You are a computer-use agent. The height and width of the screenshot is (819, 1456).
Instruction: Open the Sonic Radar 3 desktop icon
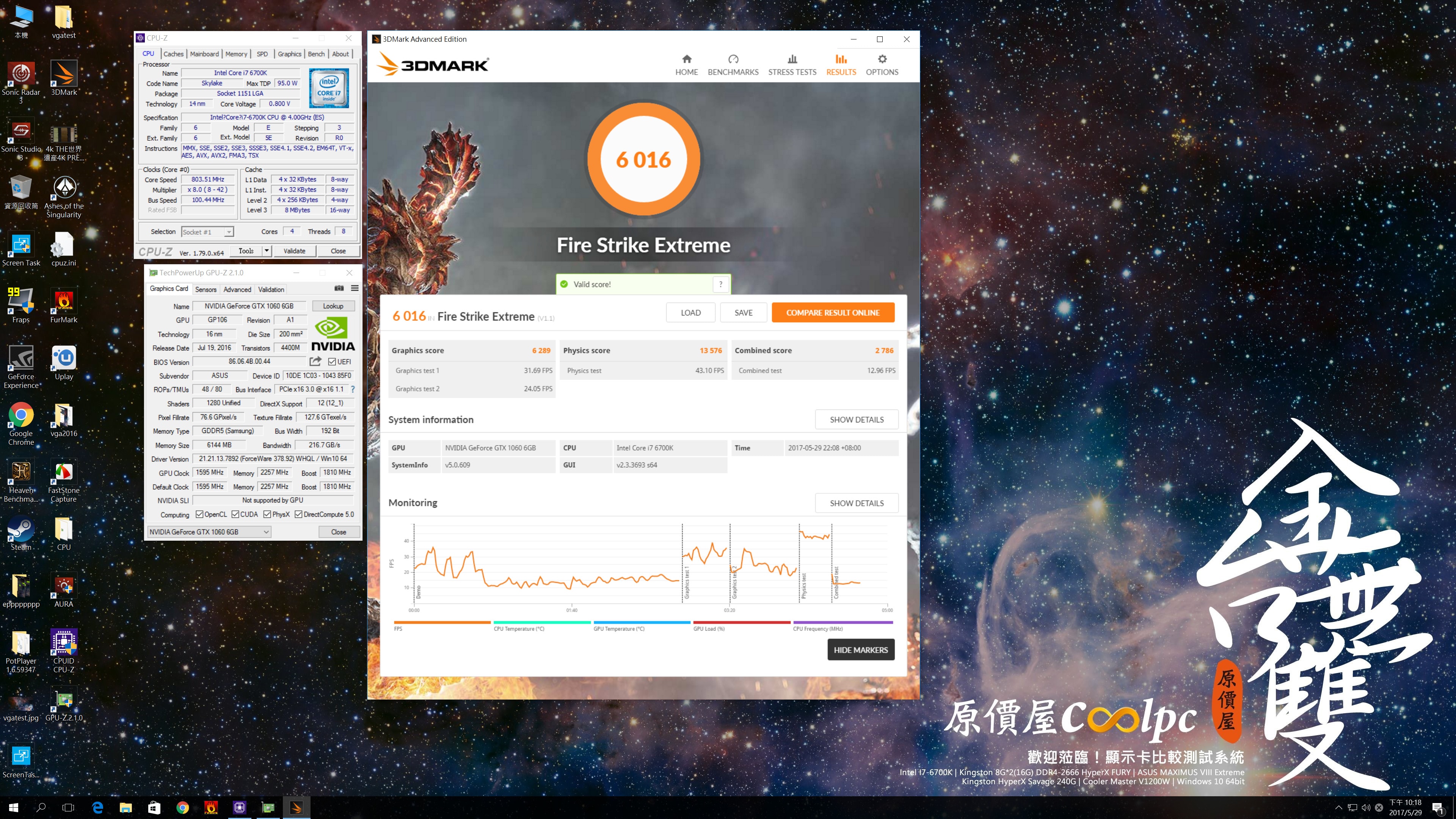point(21,83)
